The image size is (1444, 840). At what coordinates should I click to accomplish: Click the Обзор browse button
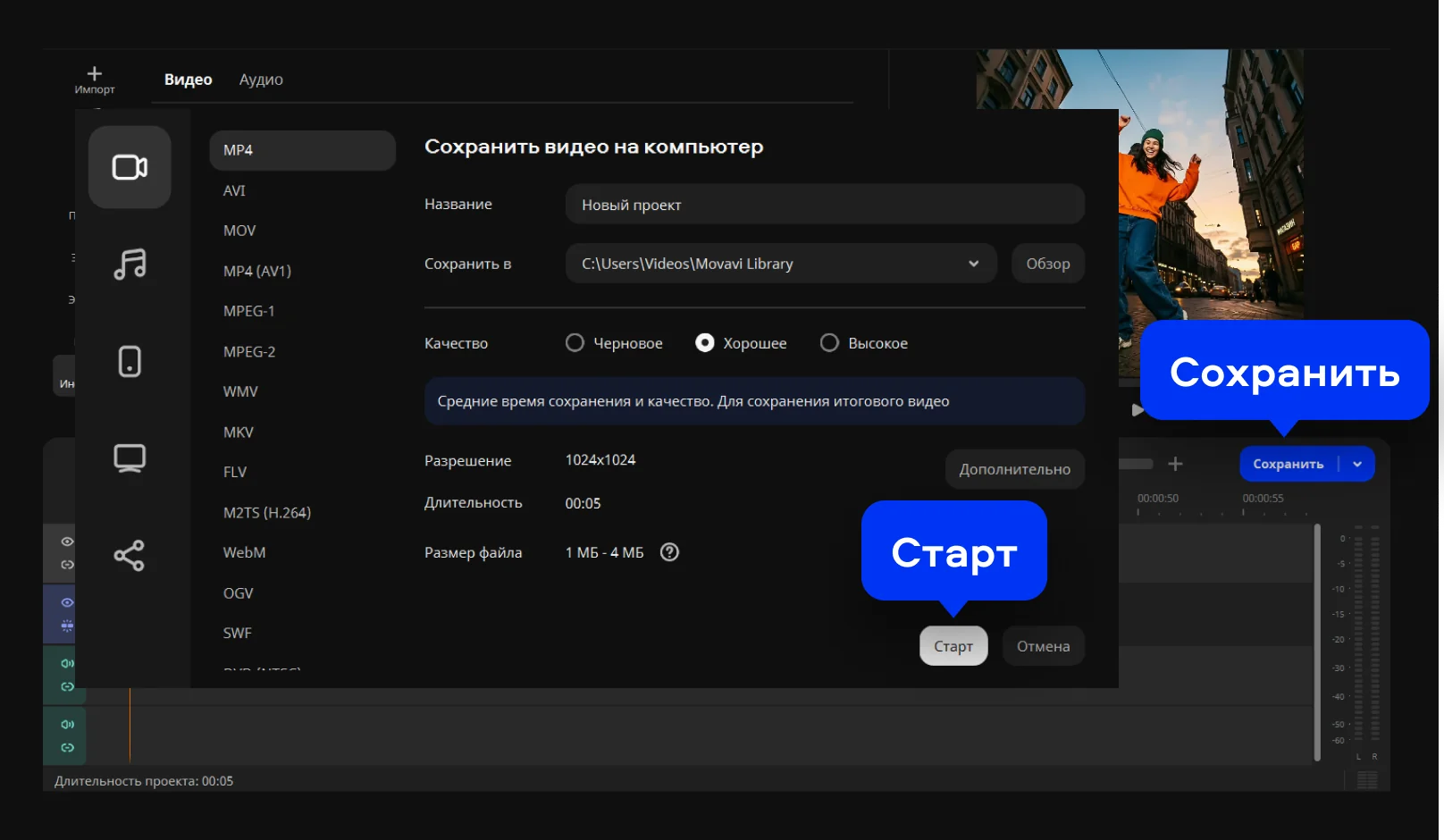(1047, 264)
